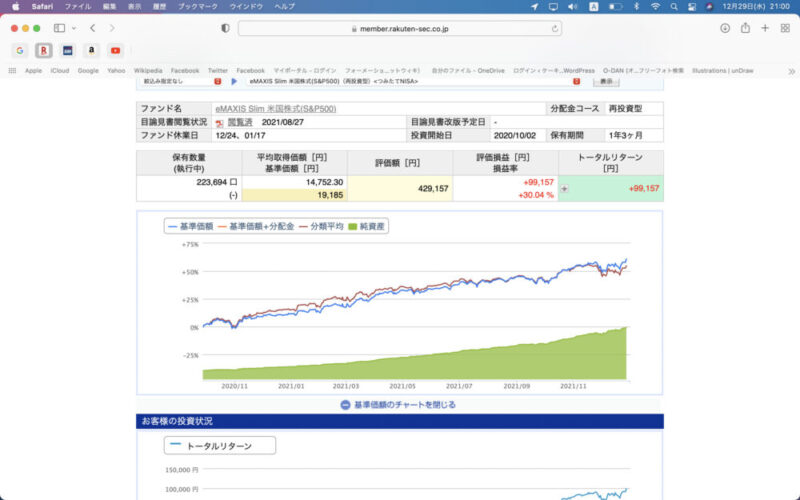Screen dimensions: 800x500
Task: Open the favorites grid icon
Action: click(x=12, y=70)
